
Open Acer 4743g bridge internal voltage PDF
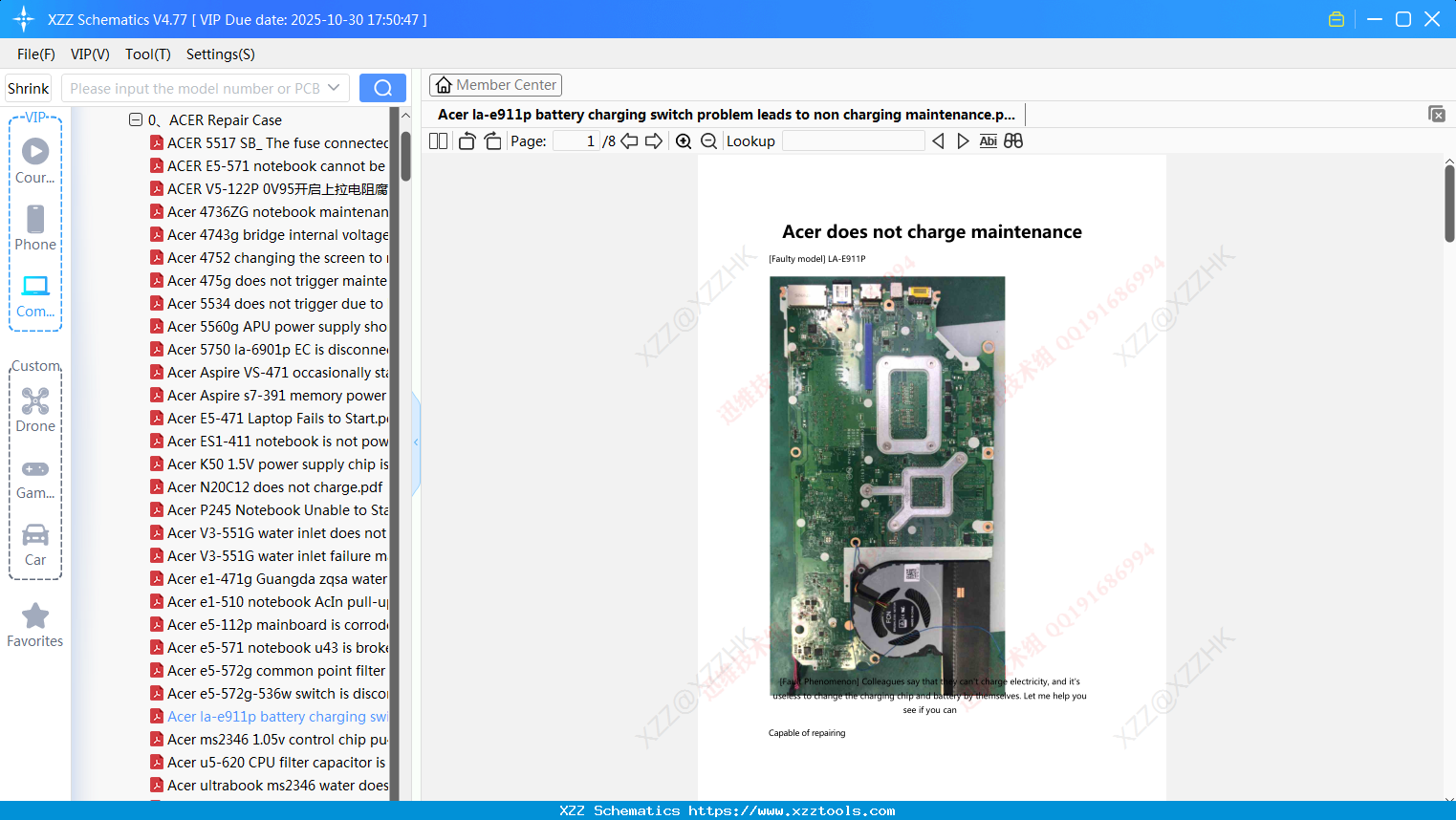point(269,235)
